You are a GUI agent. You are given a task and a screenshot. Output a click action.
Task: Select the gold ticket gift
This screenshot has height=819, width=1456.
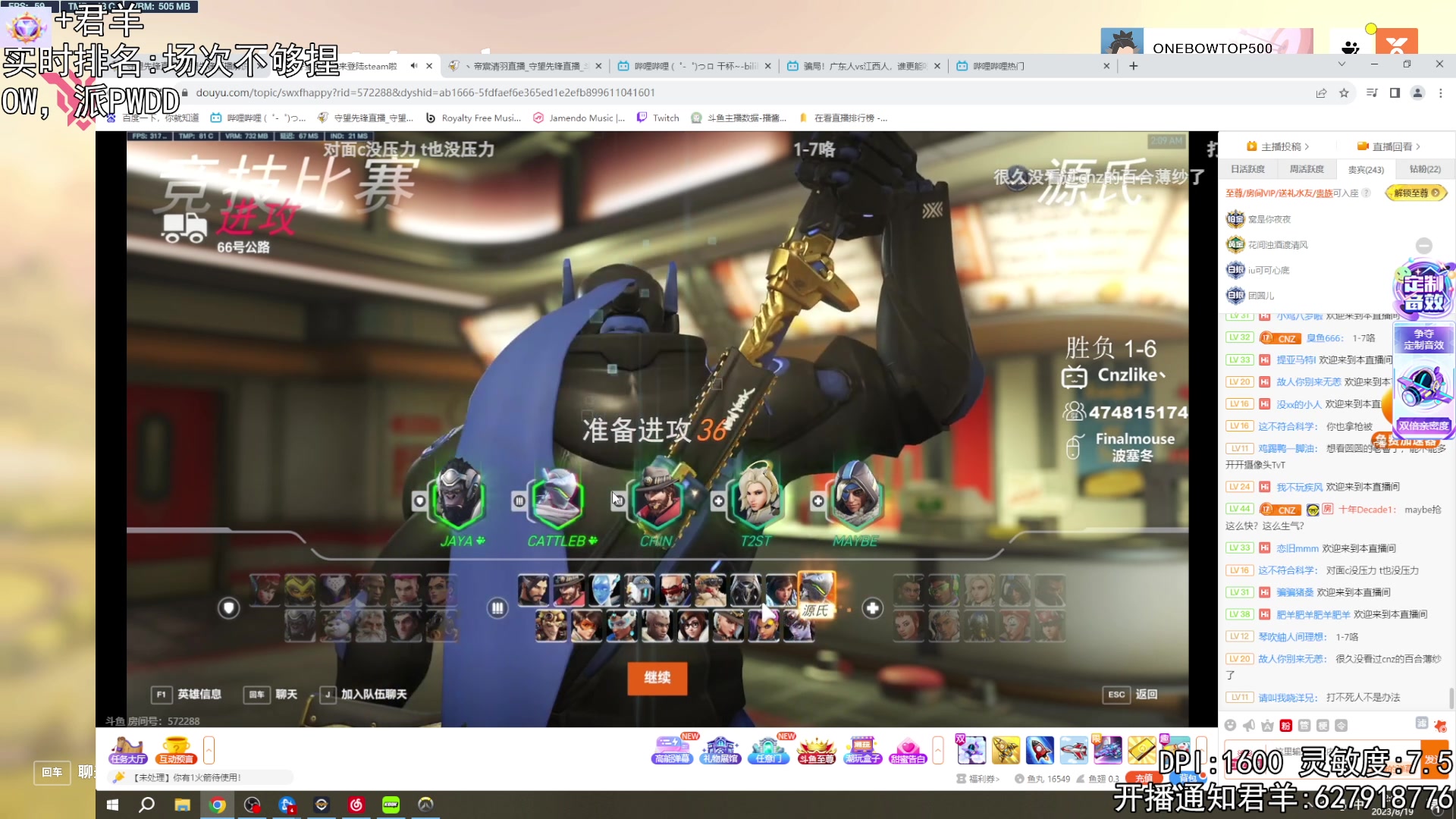[1141, 750]
